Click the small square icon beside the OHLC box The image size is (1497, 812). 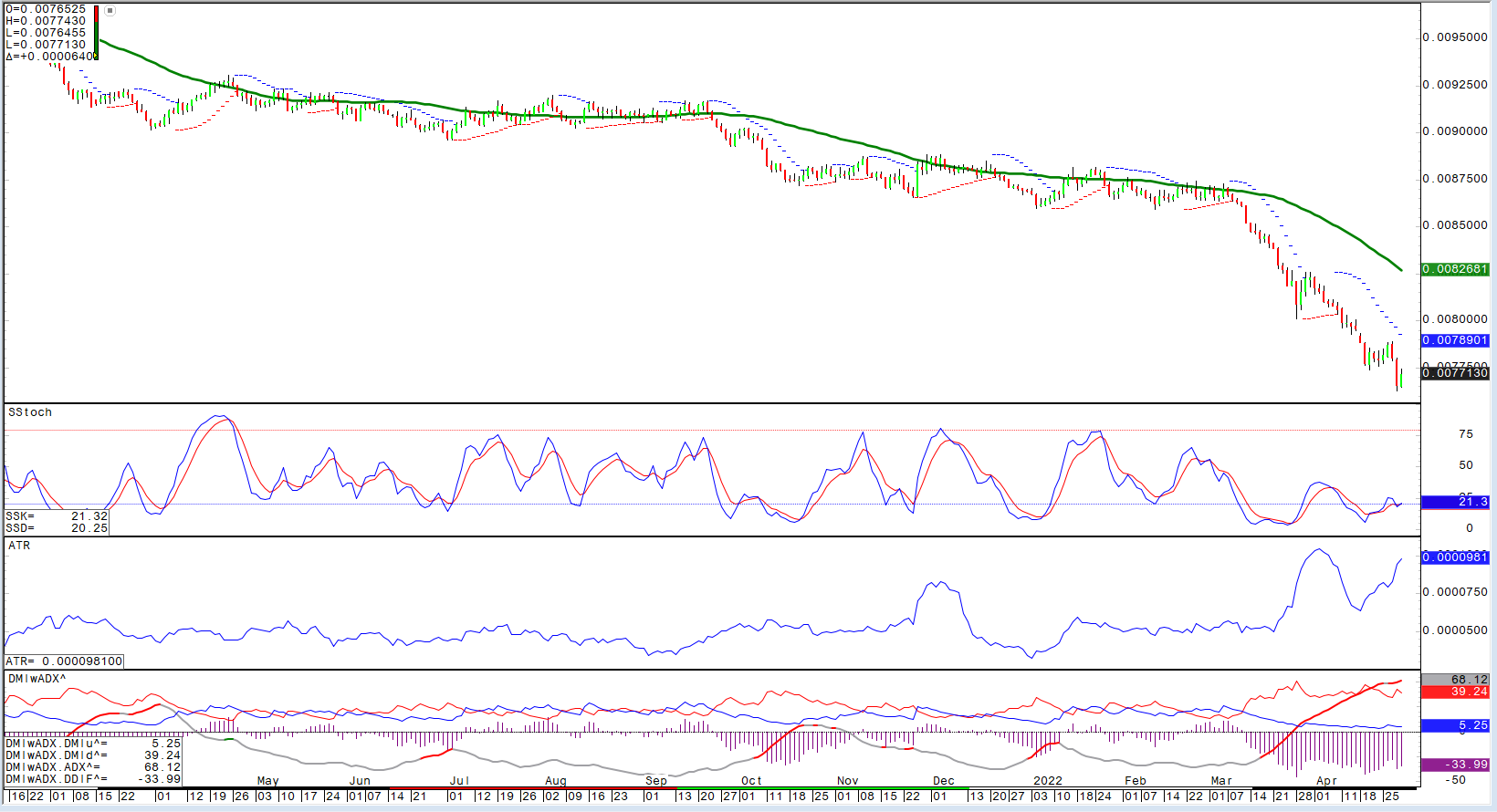110,11
